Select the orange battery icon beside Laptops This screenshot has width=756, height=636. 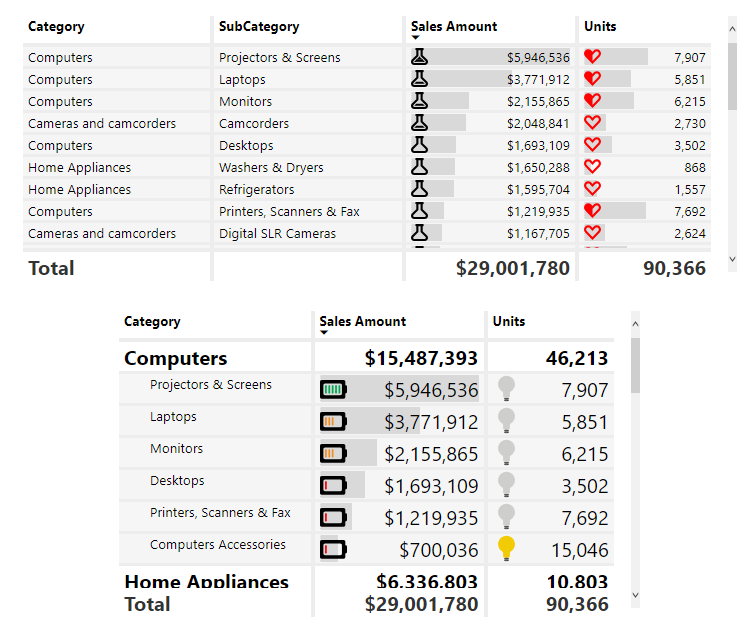coord(333,422)
